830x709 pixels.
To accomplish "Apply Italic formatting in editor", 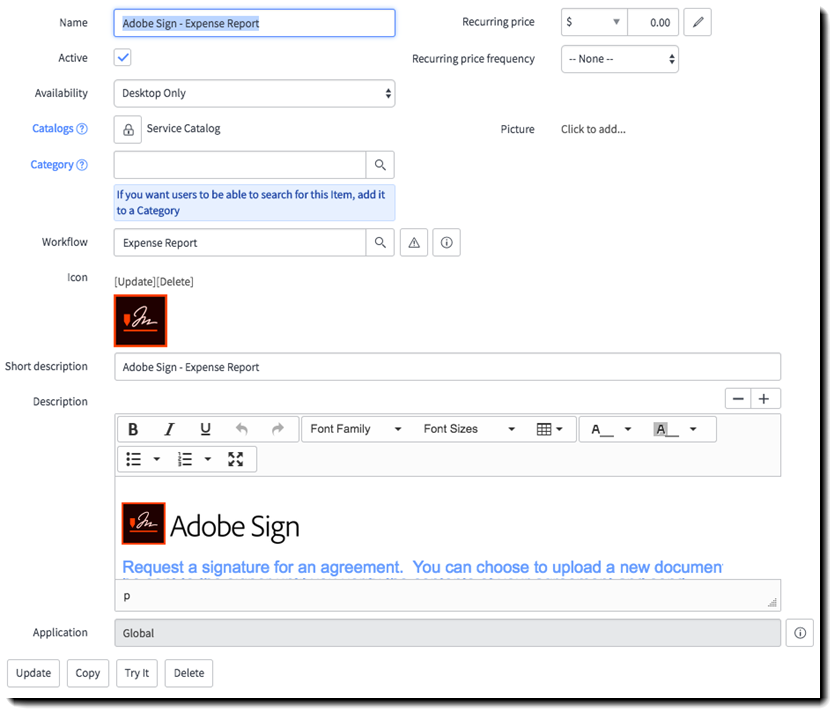I will (169, 429).
